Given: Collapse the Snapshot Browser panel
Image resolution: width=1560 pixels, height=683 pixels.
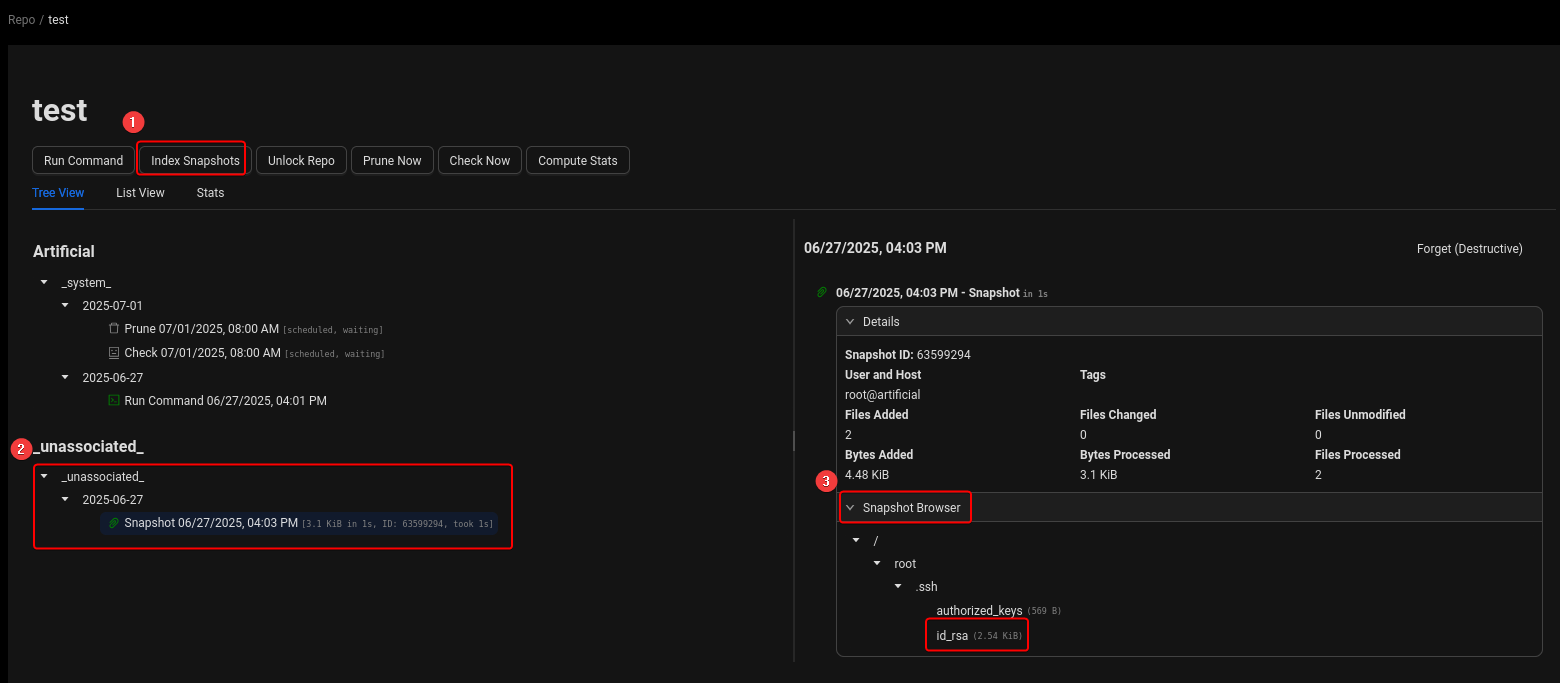Looking at the screenshot, I should 850,508.
